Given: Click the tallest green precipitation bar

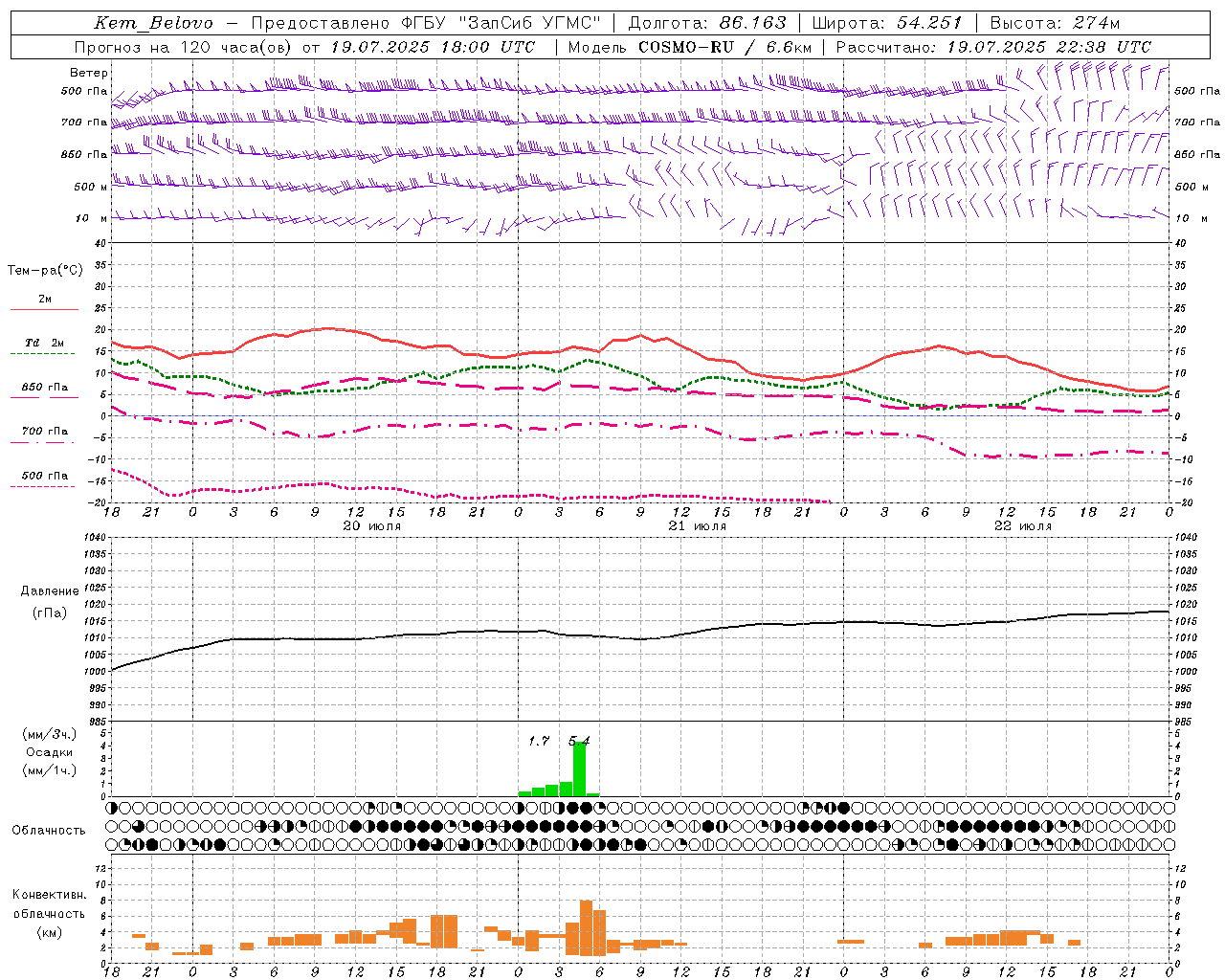Looking at the screenshot, I should [579, 769].
